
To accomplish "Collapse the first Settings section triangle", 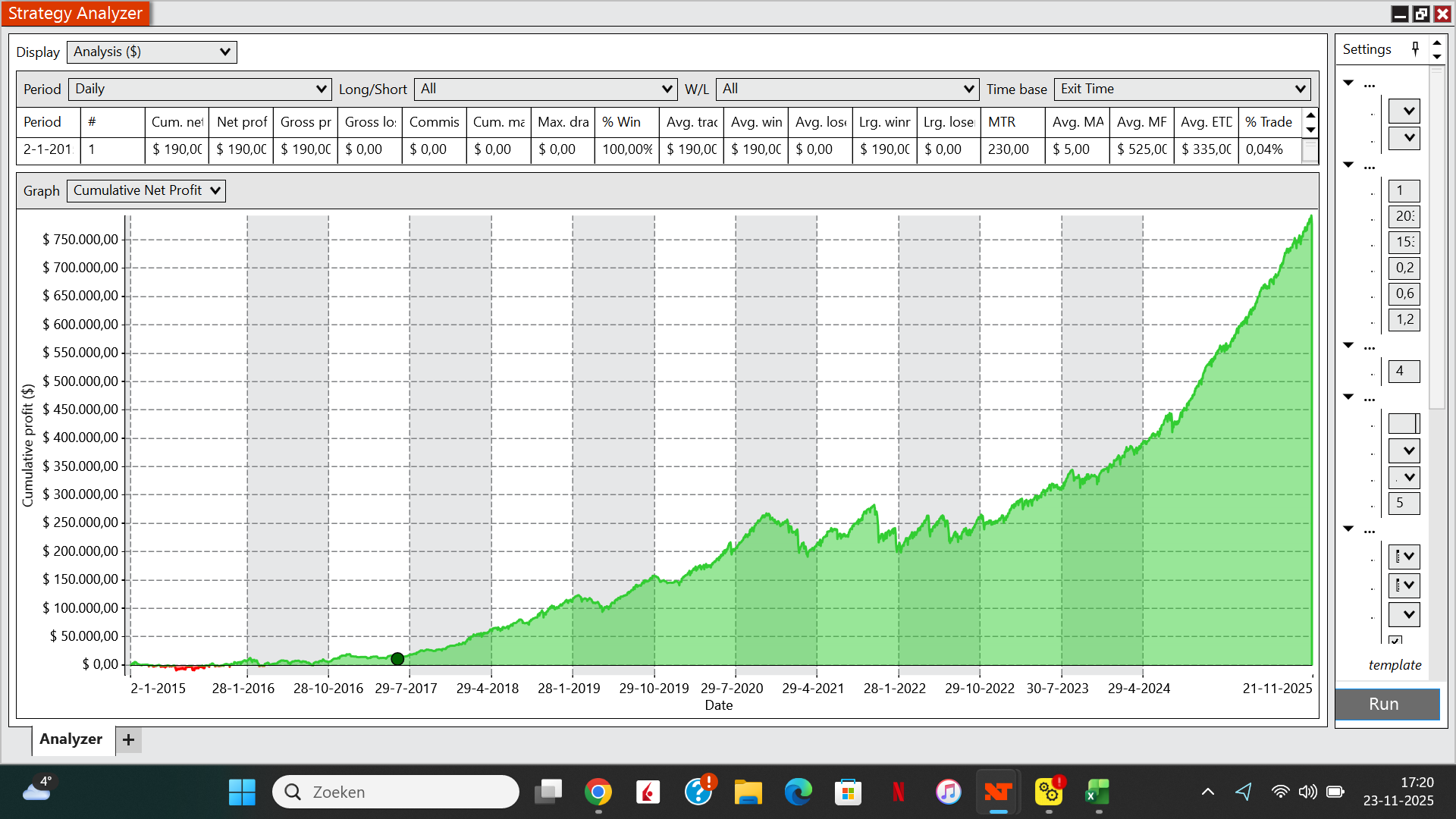I will 1348,83.
